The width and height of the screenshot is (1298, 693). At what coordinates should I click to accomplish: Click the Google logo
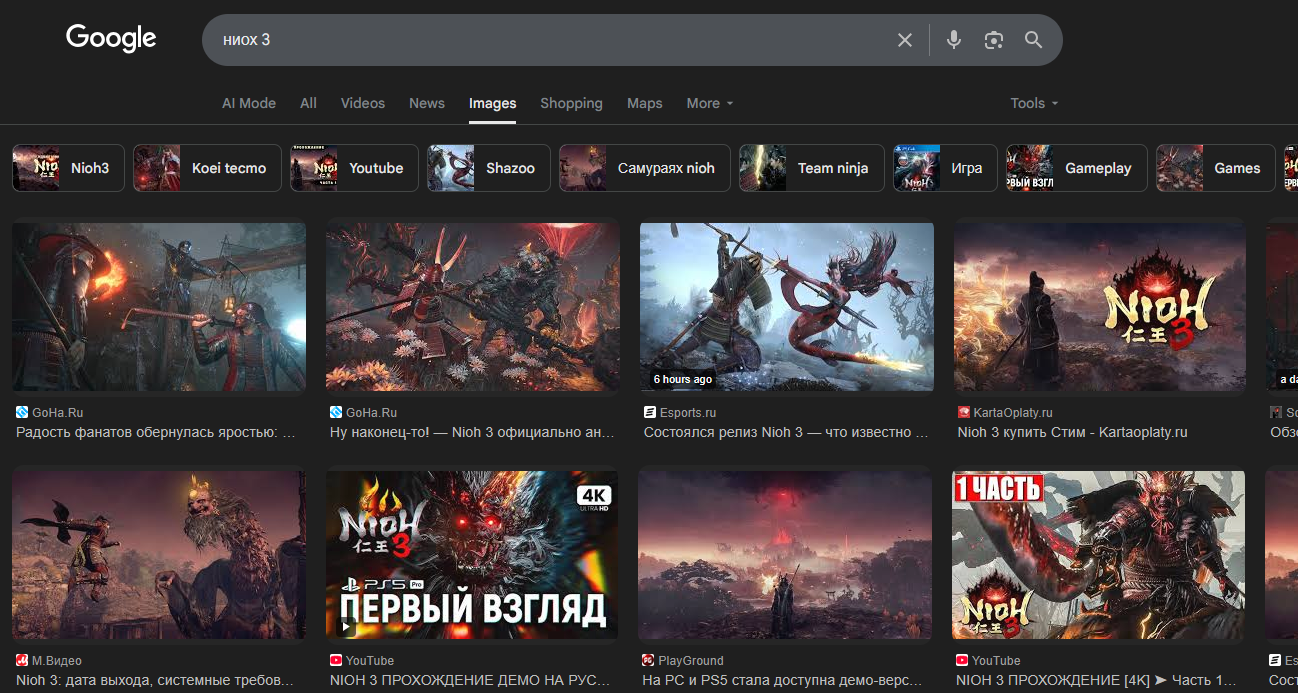coord(111,39)
